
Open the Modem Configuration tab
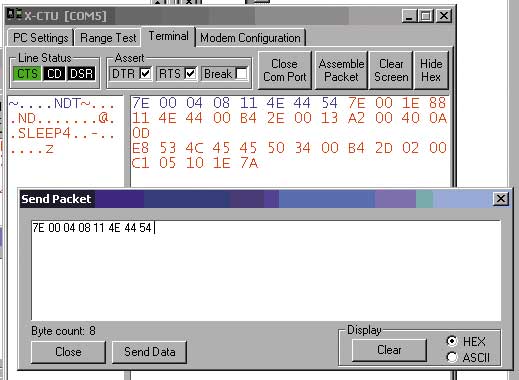pyautogui.click(x=250, y=38)
